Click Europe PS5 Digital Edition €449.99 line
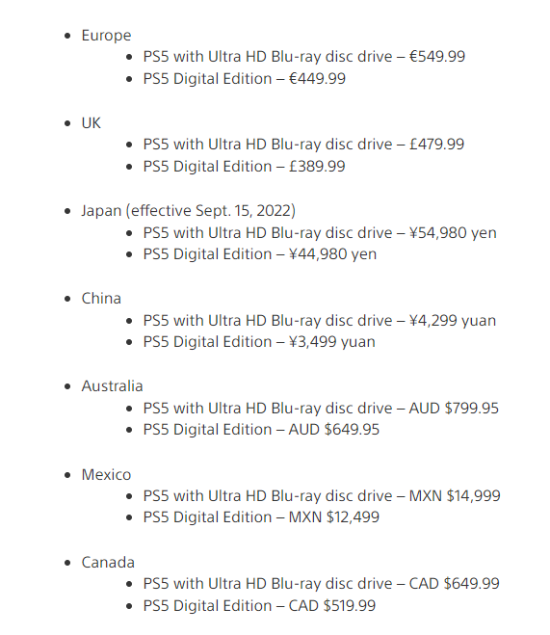550x635 pixels. pos(244,79)
